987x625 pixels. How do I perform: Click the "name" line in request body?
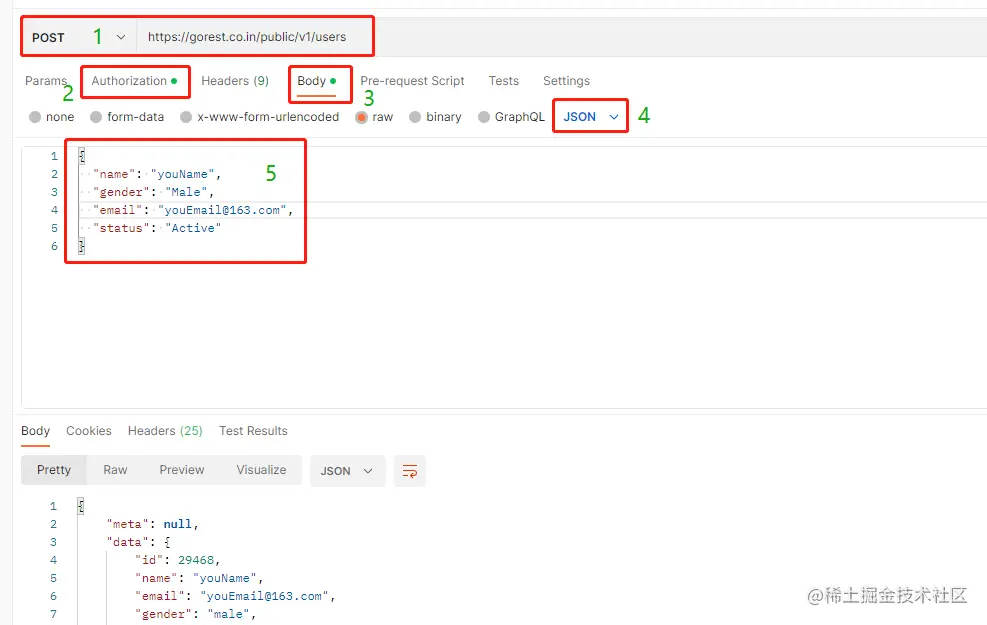coord(157,174)
